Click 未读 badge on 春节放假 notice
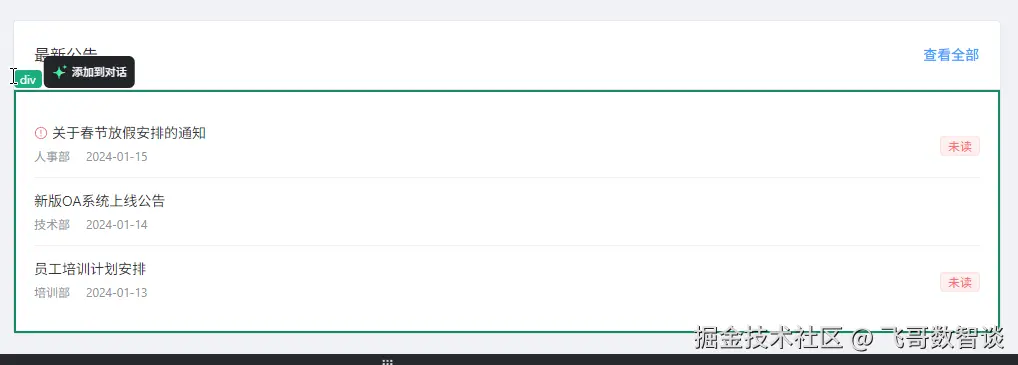1018x365 pixels. (960, 147)
